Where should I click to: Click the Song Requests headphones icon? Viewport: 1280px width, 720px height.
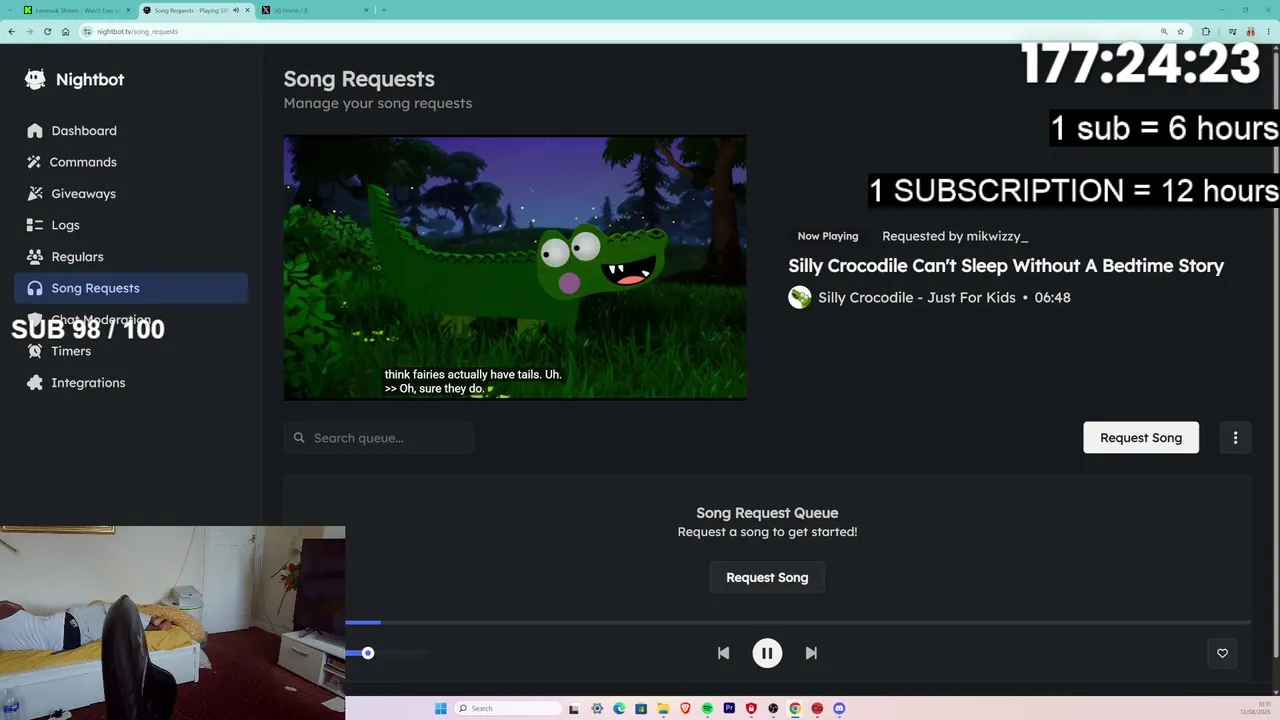pos(35,288)
